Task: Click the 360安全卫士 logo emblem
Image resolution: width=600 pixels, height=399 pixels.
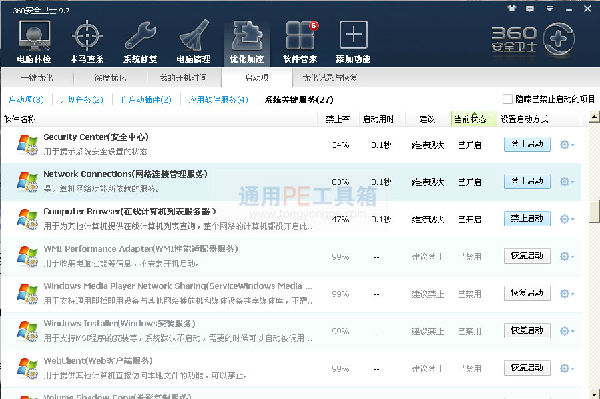Action: [559, 39]
